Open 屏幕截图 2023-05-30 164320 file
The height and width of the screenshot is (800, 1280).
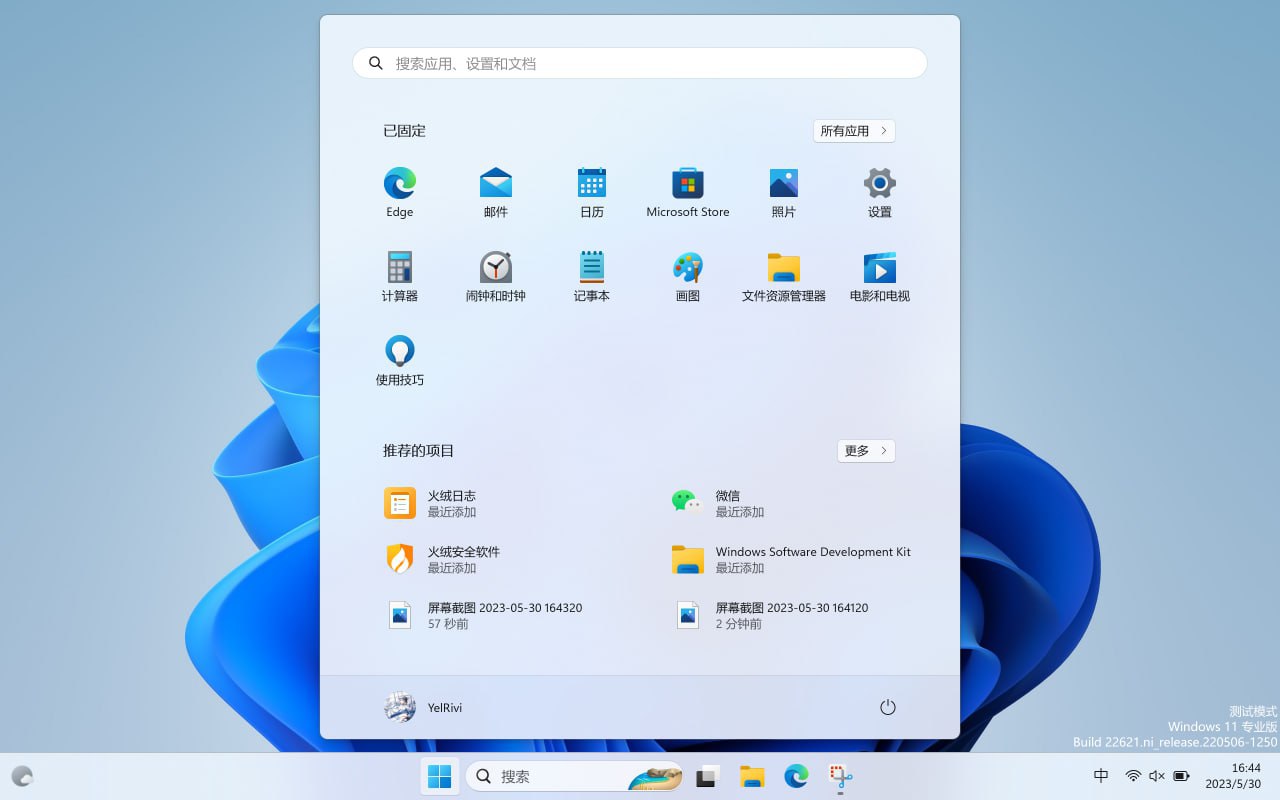click(x=504, y=614)
